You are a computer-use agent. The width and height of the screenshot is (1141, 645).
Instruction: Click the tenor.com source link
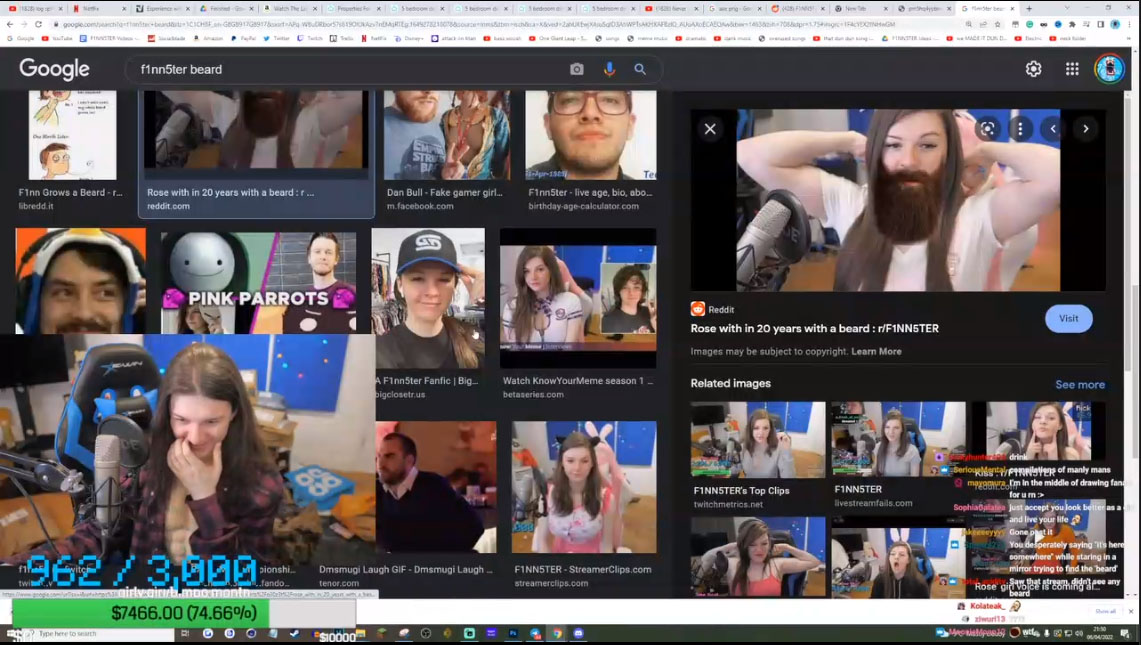pyautogui.click(x=338, y=583)
